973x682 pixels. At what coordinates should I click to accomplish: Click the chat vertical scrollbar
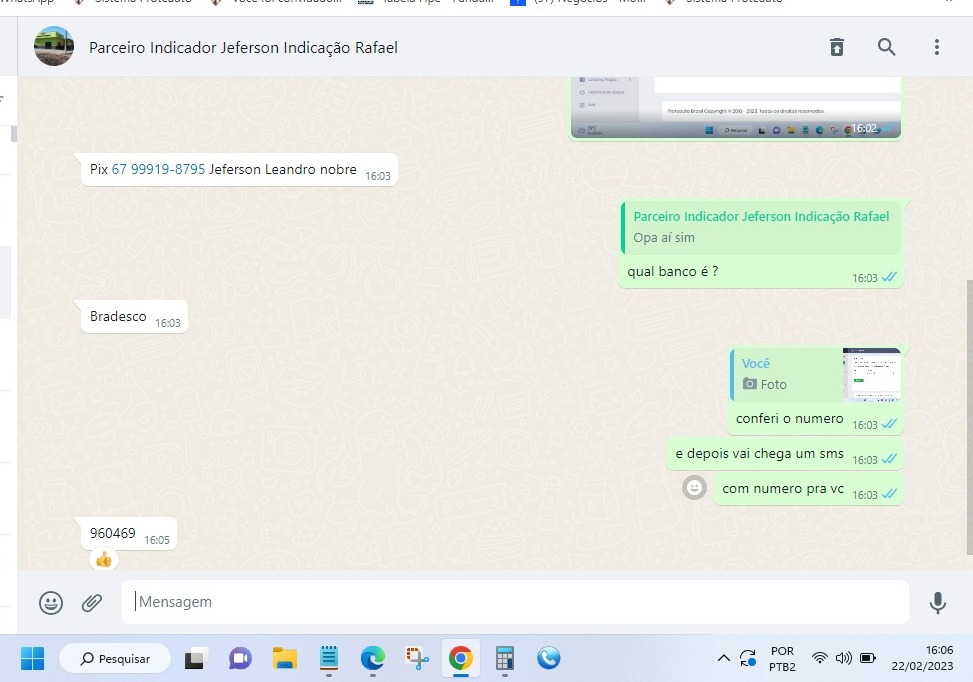(x=968, y=420)
